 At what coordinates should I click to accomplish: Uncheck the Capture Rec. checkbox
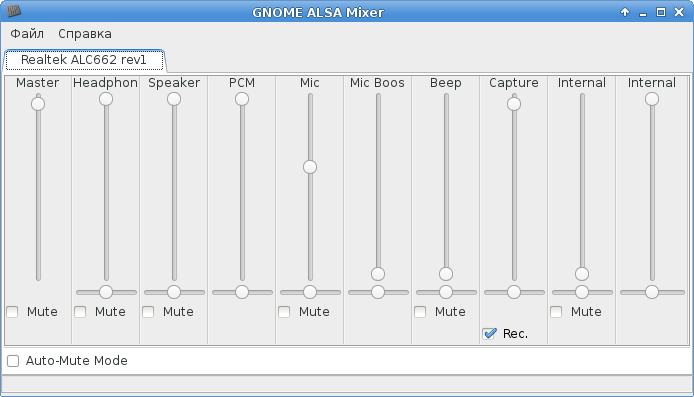pos(490,334)
